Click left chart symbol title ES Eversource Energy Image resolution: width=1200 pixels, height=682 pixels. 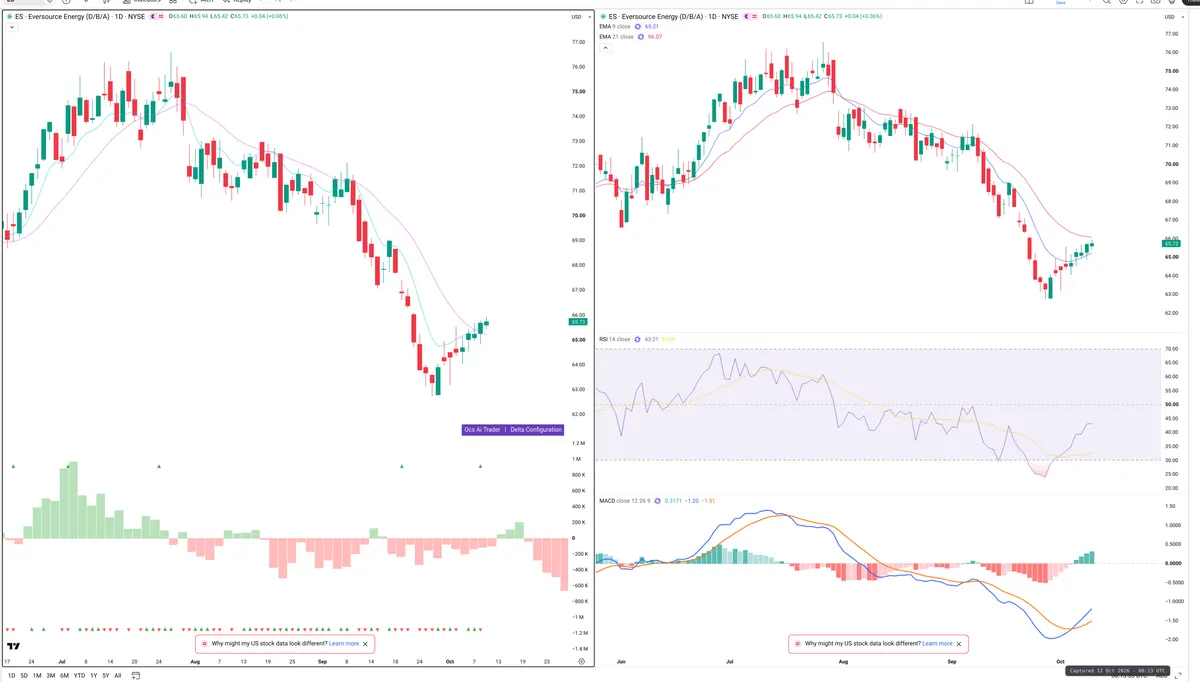[80, 16]
